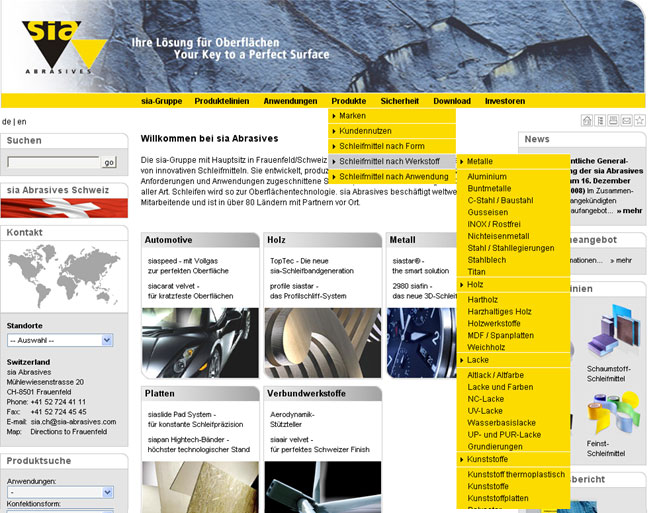Choose Titan entry
Image resolution: width=650 pixels, height=513 pixels.
476,272
